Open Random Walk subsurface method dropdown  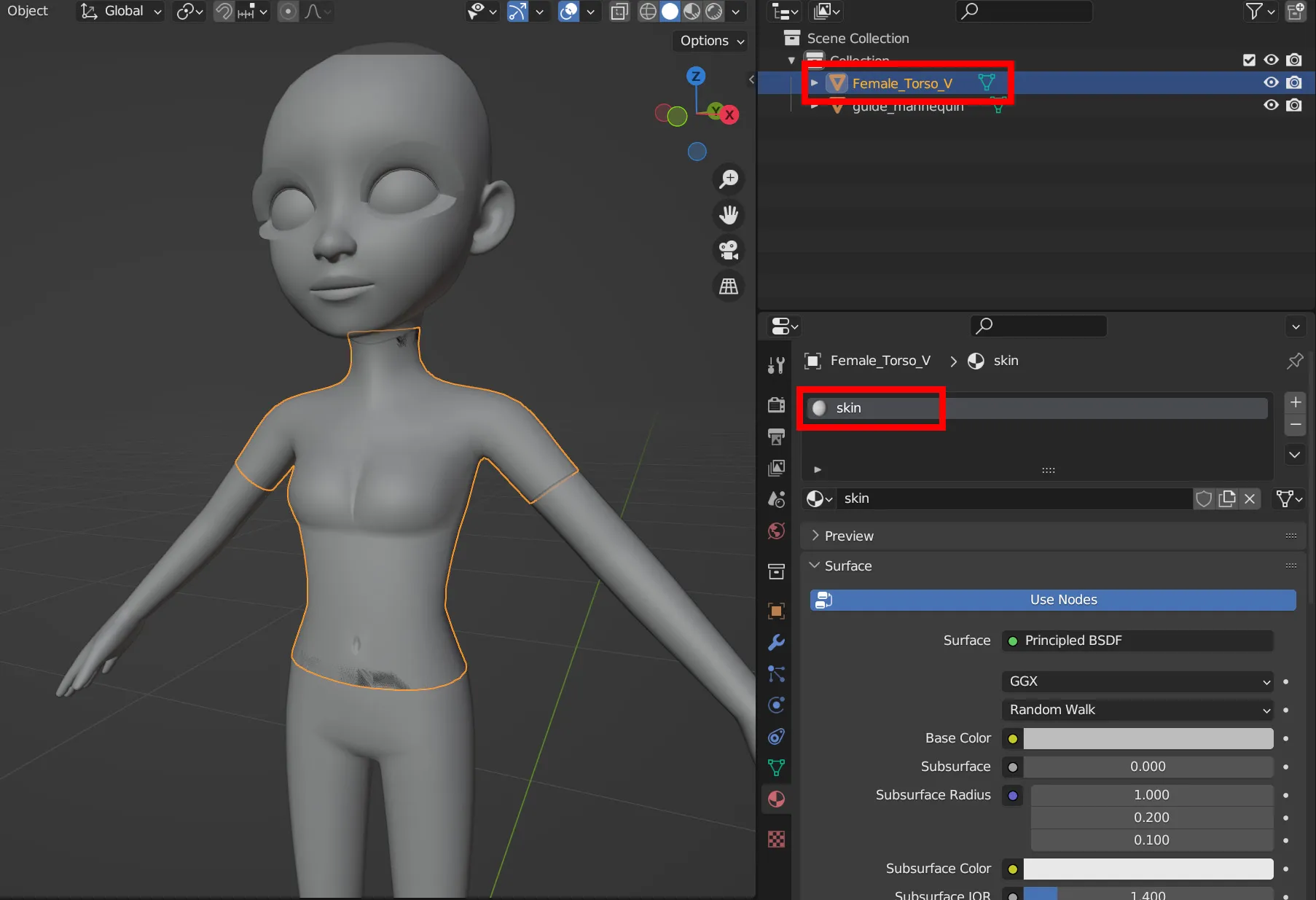pyautogui.click(x=1137, y=710)
